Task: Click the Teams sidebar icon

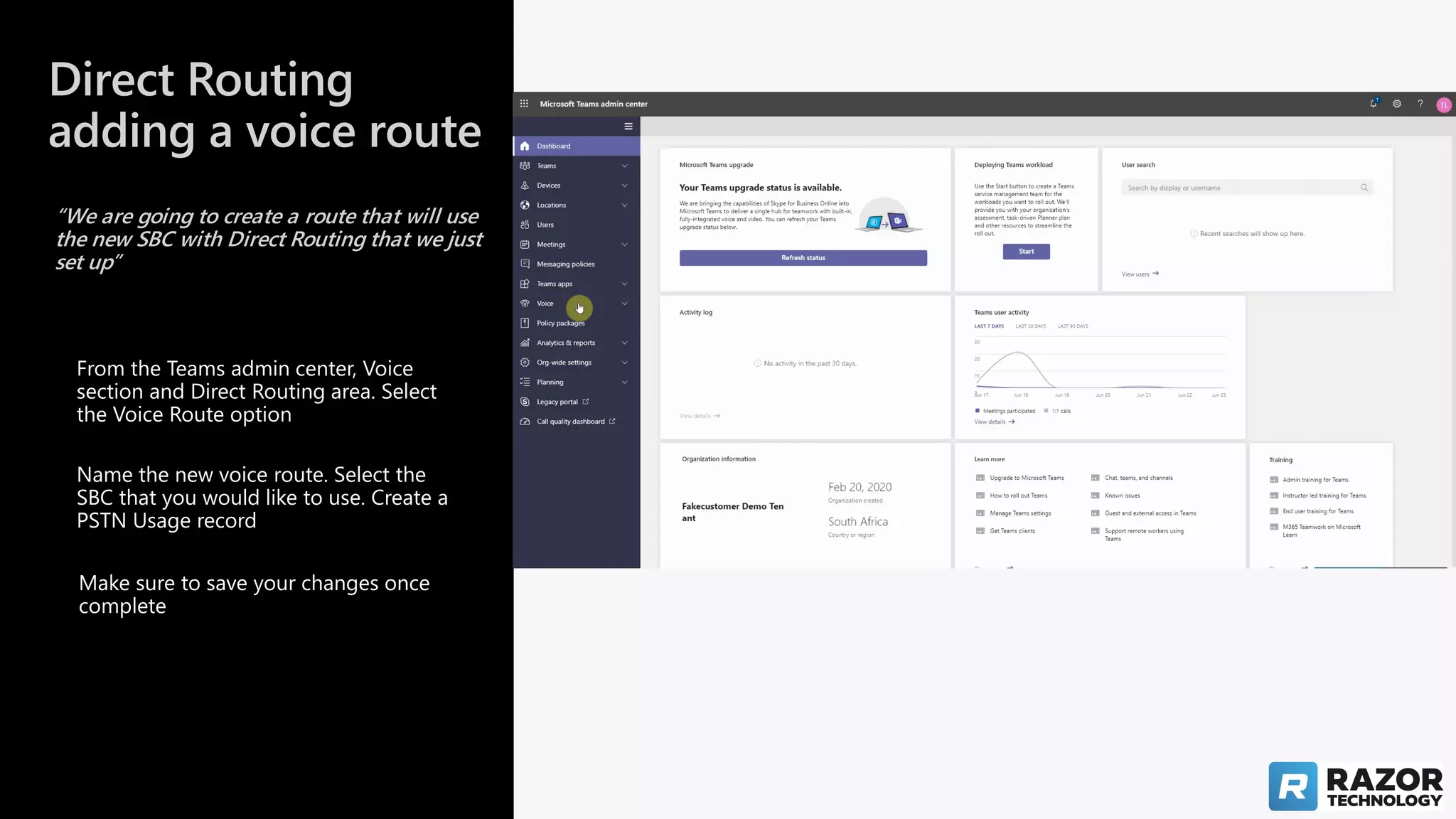Action: pos(525,166)
